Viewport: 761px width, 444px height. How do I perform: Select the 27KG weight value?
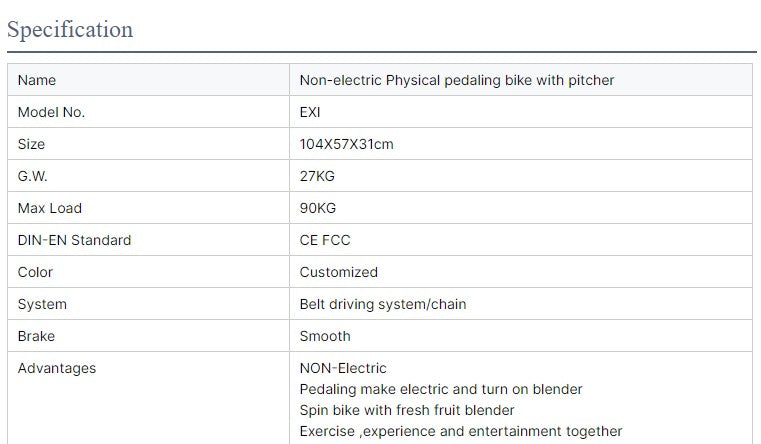click(318, 176)
